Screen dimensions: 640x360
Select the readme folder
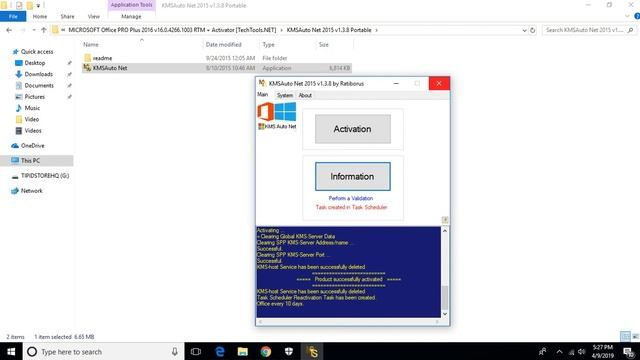click(102, 58)
